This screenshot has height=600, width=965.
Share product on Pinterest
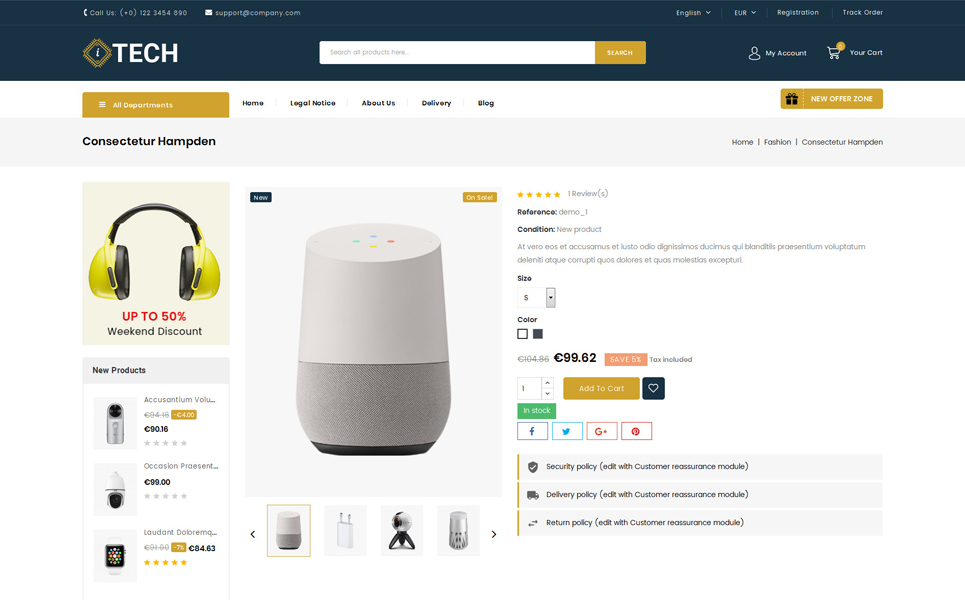(x=636, y=431)
